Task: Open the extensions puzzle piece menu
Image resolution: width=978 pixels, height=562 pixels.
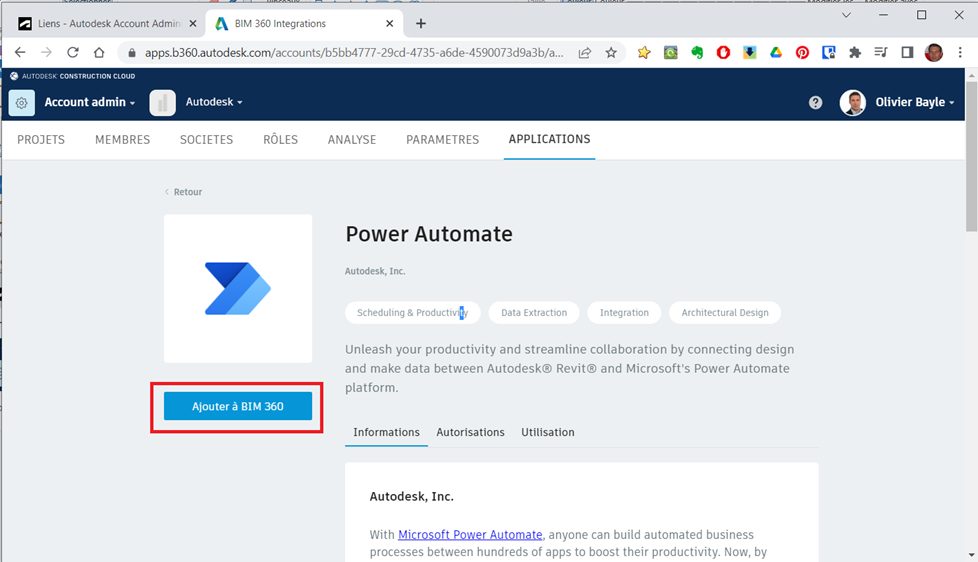Action: pos(855,53)
